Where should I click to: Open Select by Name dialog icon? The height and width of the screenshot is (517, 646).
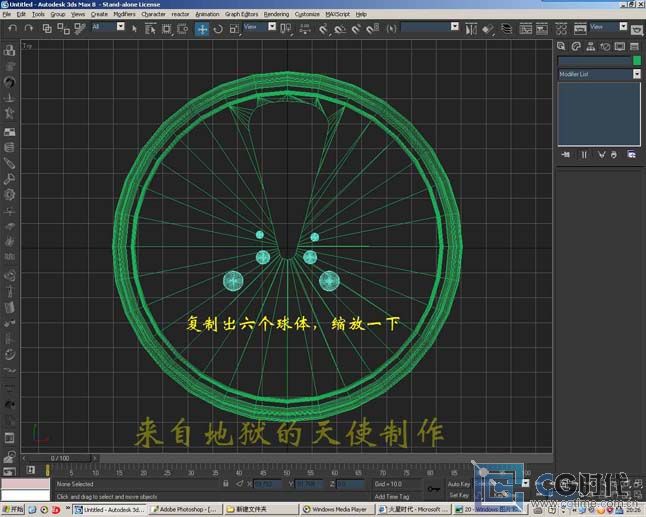click(x=150, y=28)
